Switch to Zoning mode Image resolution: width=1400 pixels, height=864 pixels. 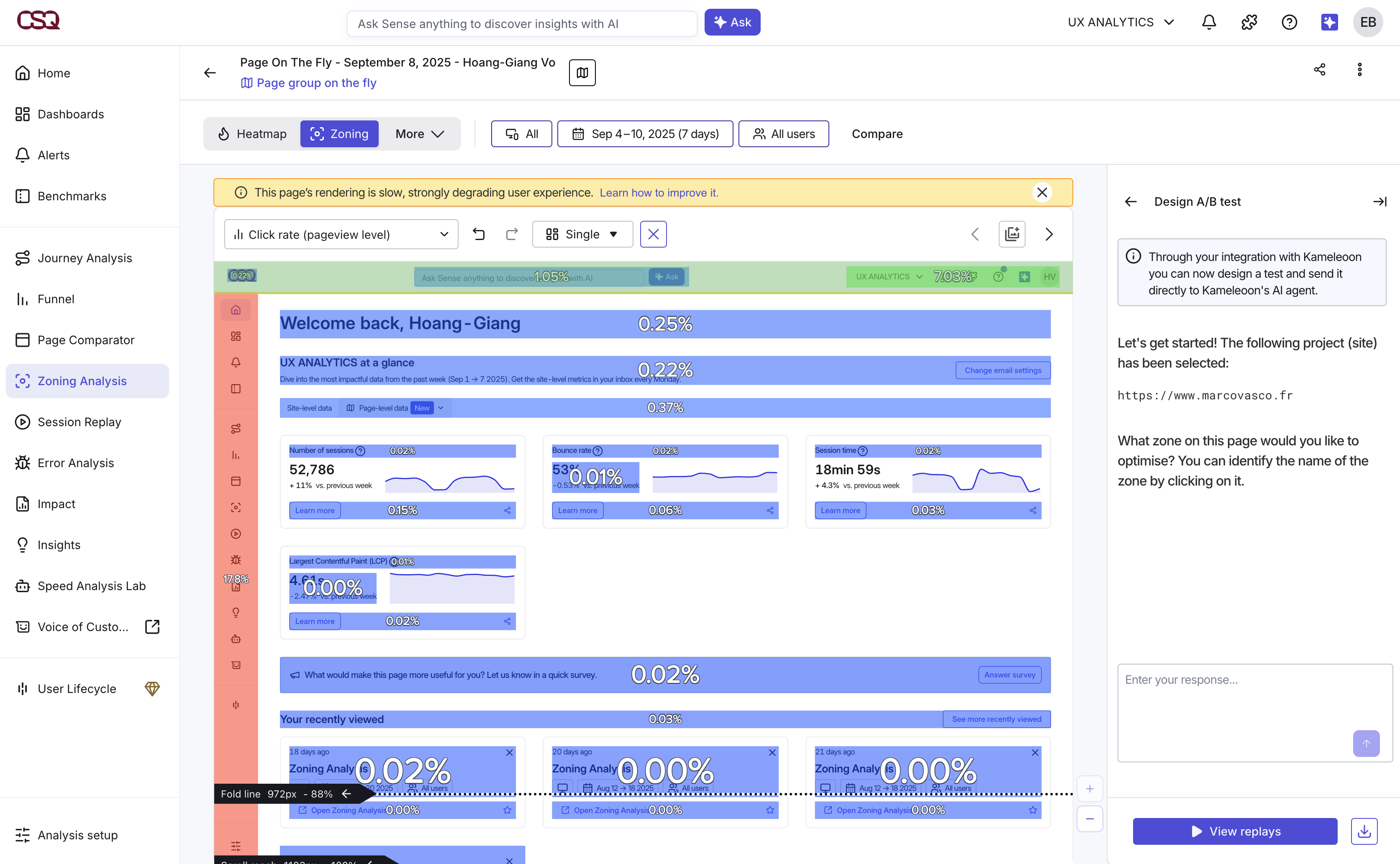point(339,134)
